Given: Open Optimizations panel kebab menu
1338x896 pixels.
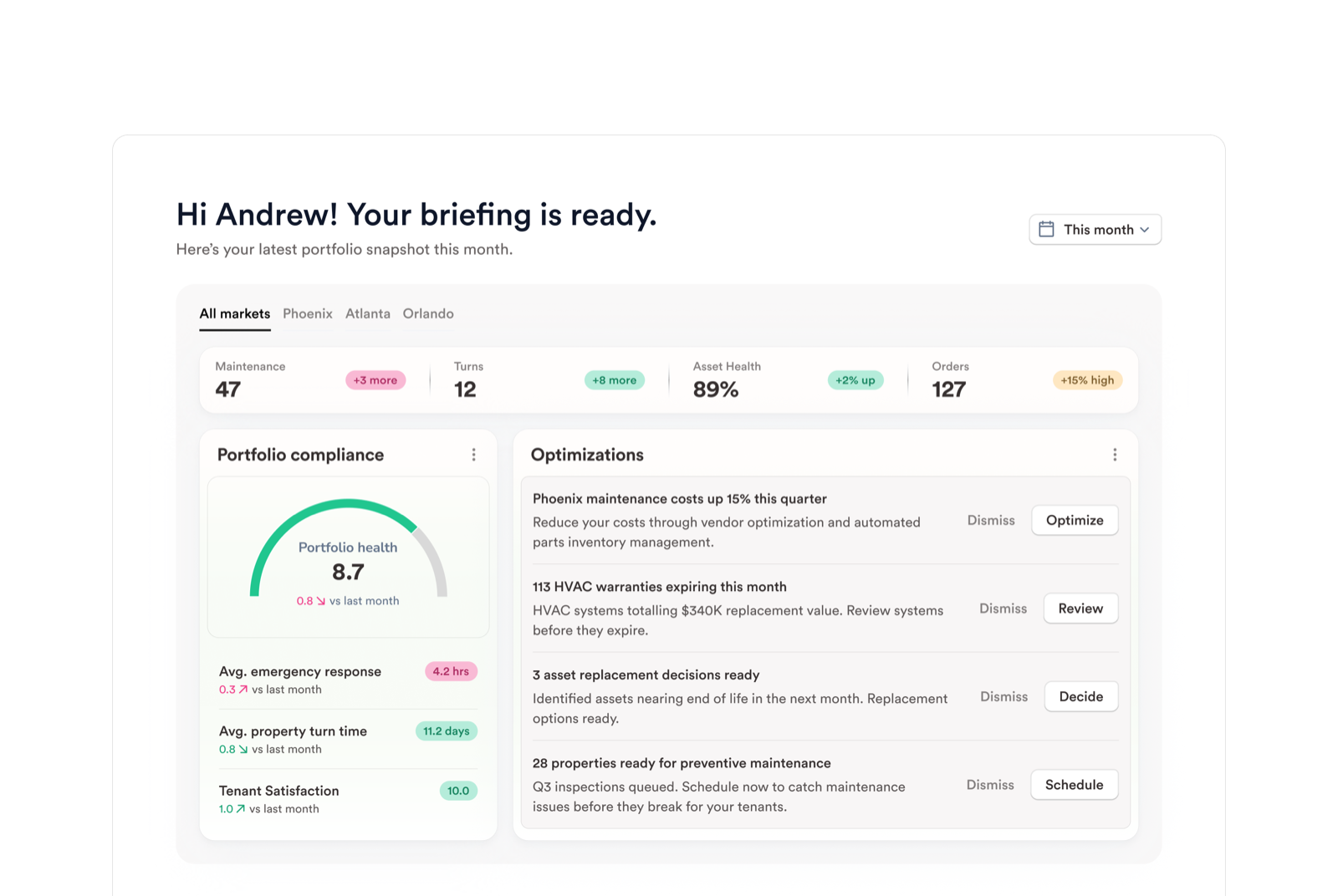Looking at the screenshot, I should click(1114, 455).
